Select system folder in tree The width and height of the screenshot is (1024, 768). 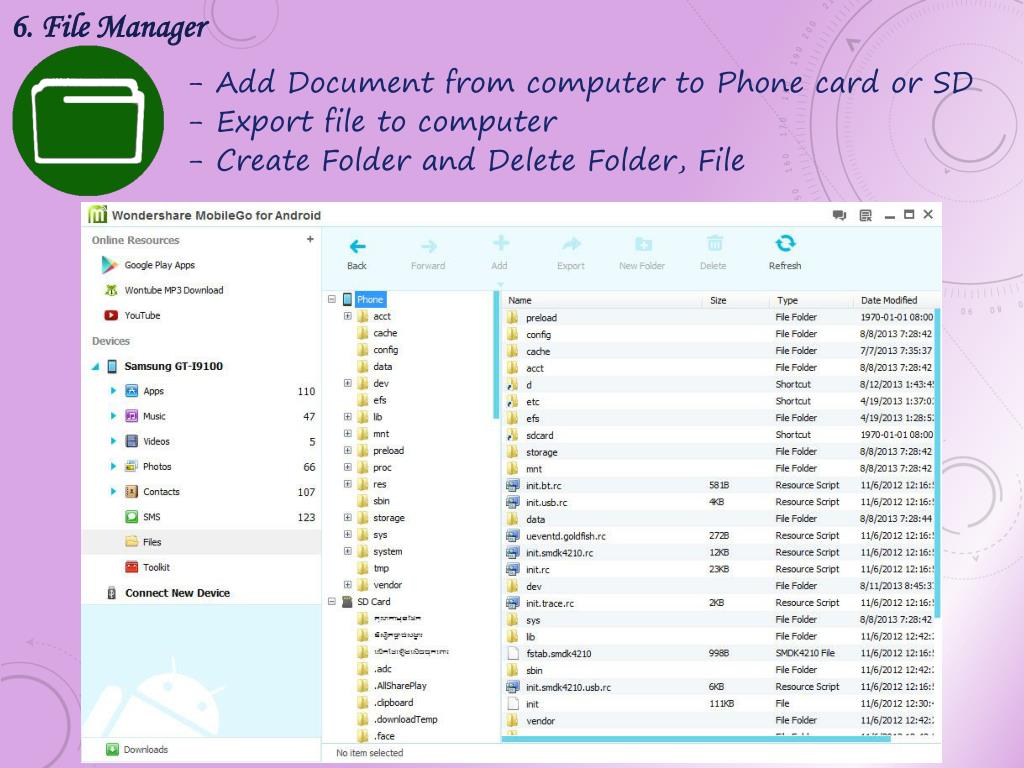[x=387, y=551]
